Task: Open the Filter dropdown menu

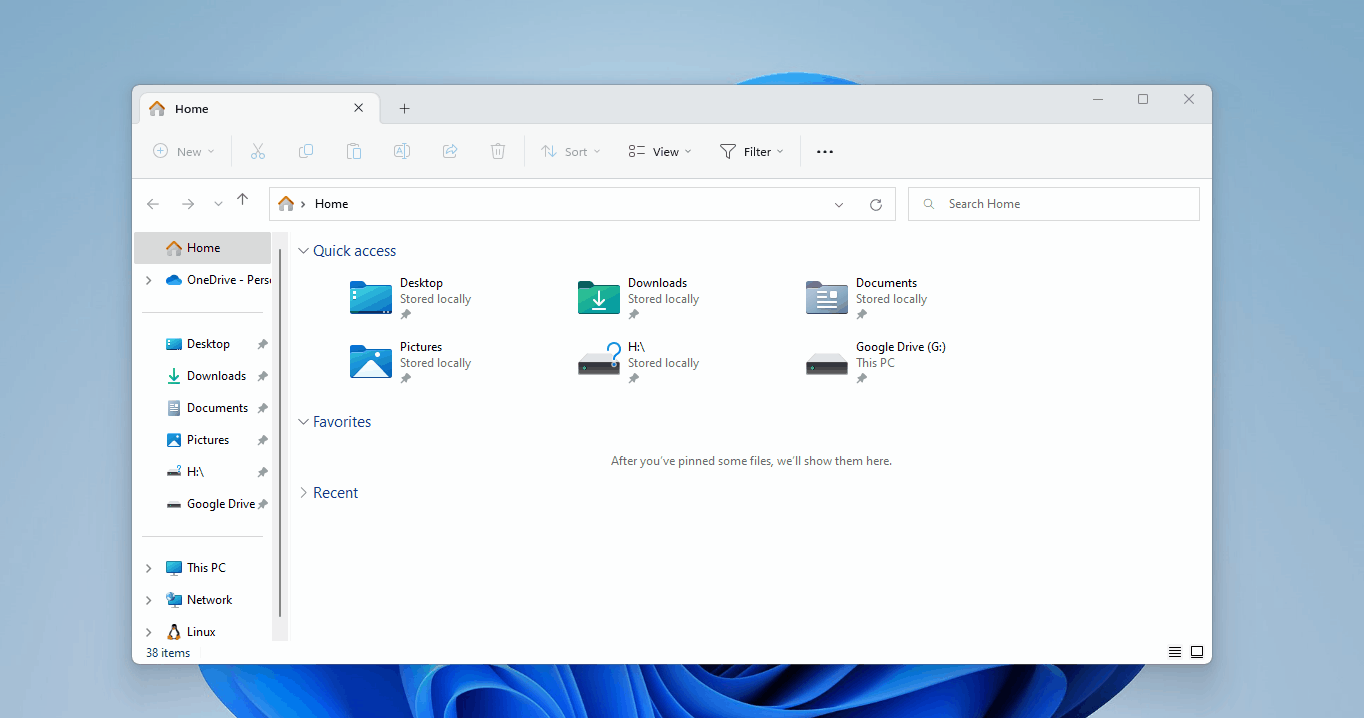Action: click(x=752, y=152)
